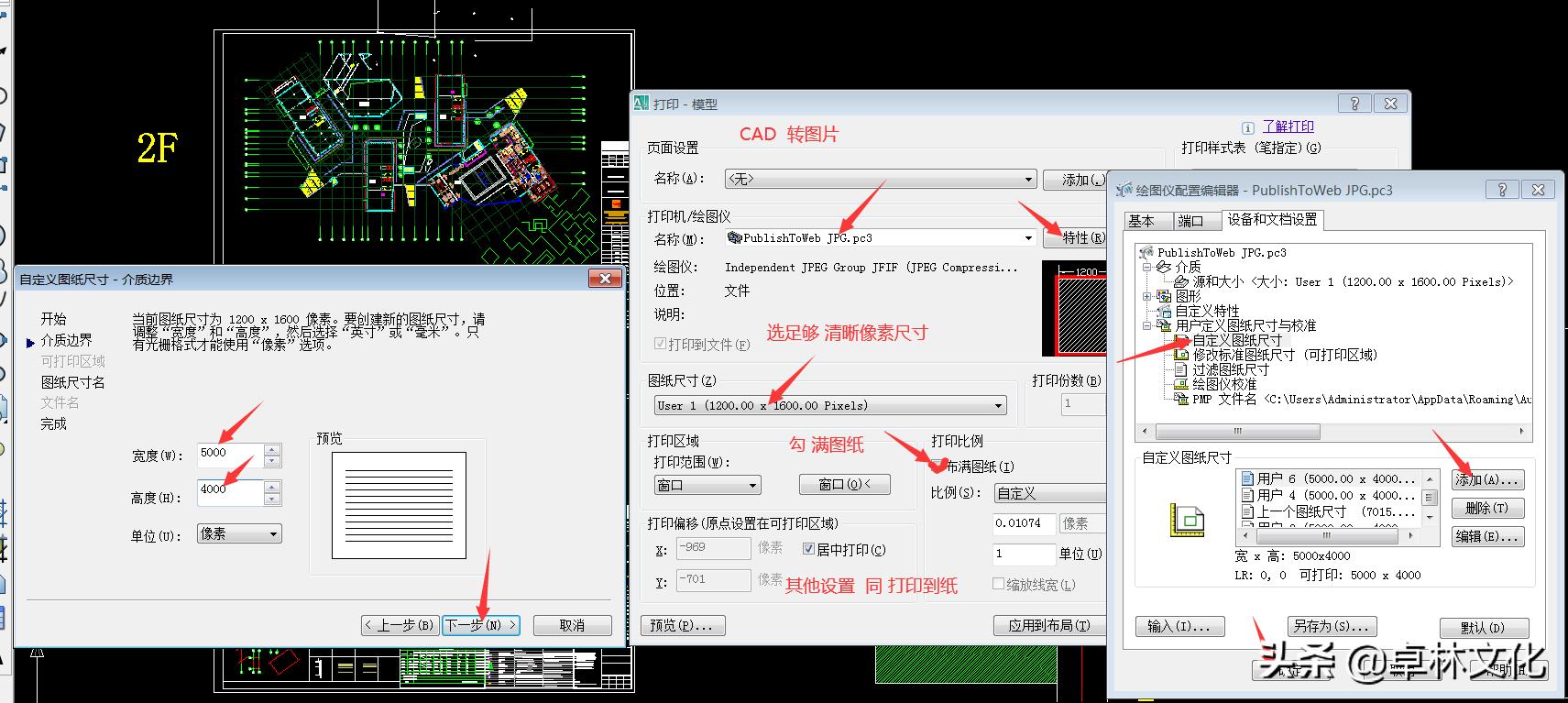Expand the 图形 tree node
This screenshot has width=1568, height=703.
coord(1146,296)
